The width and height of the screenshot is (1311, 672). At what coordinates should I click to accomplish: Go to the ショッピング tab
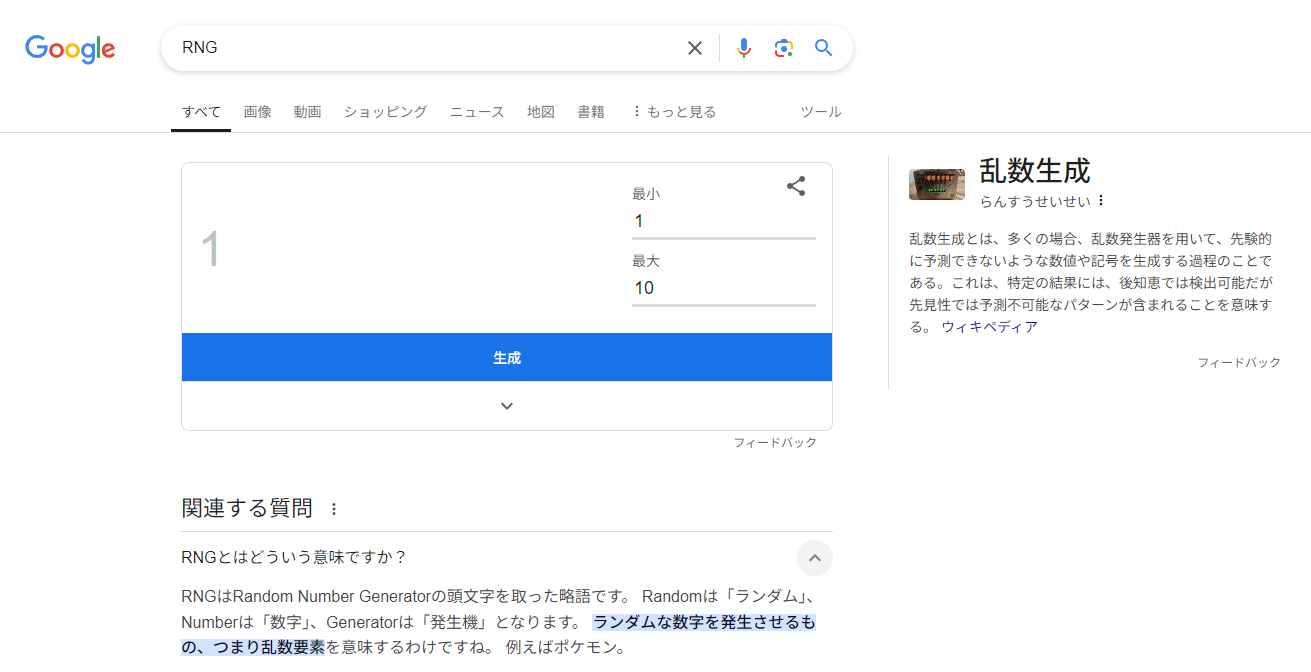point(385,112)
